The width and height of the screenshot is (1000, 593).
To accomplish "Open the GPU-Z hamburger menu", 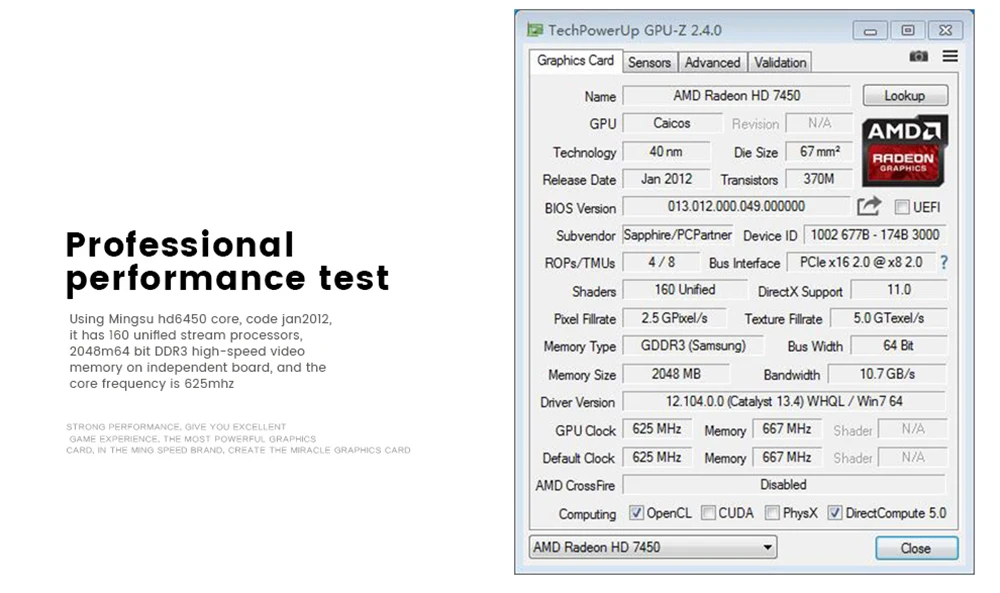I will 950,56.
